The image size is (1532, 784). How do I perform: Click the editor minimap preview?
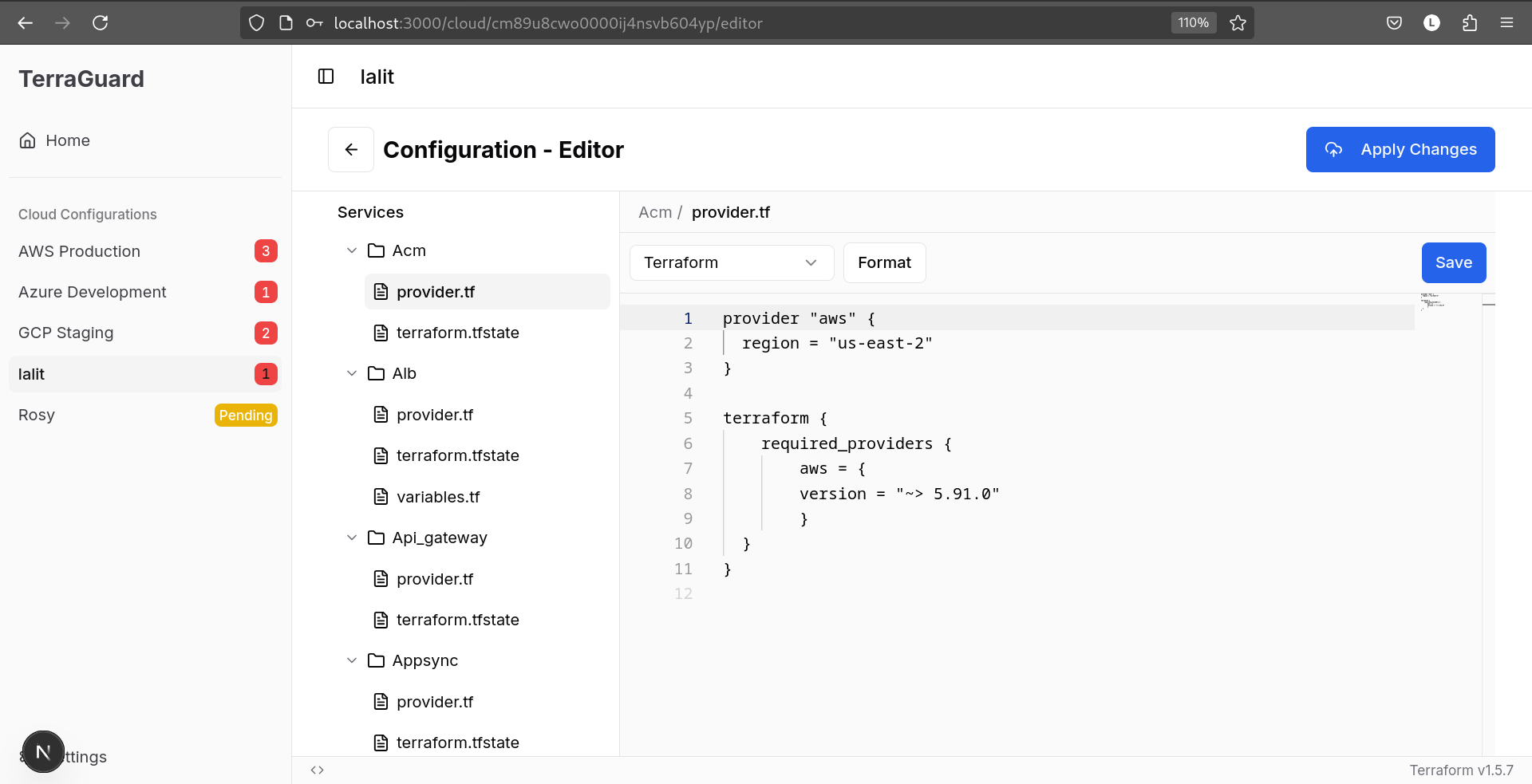click(x=1433, y=301)
